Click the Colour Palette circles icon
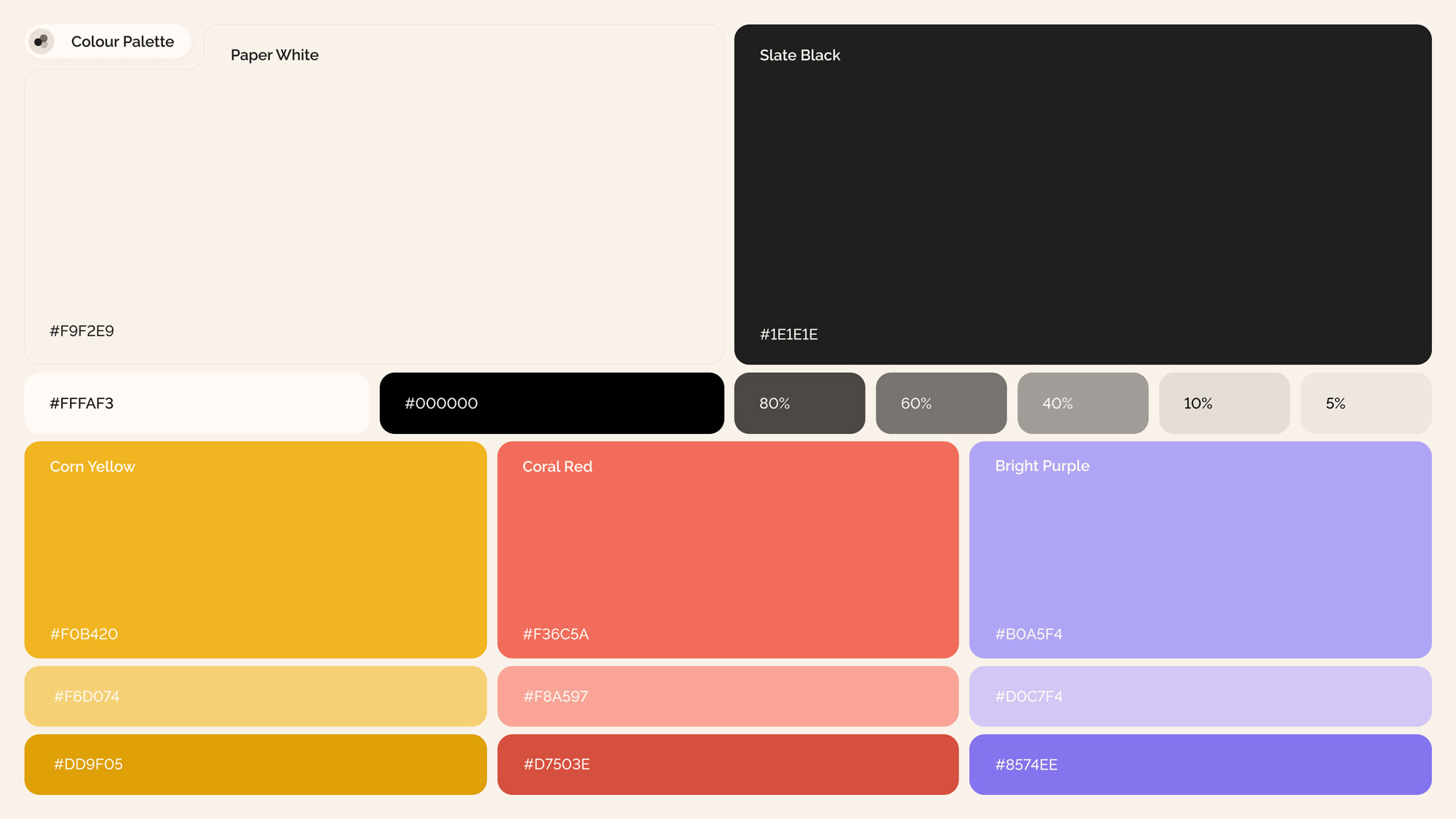This screenshot has height=819, width=1456. 41,41
